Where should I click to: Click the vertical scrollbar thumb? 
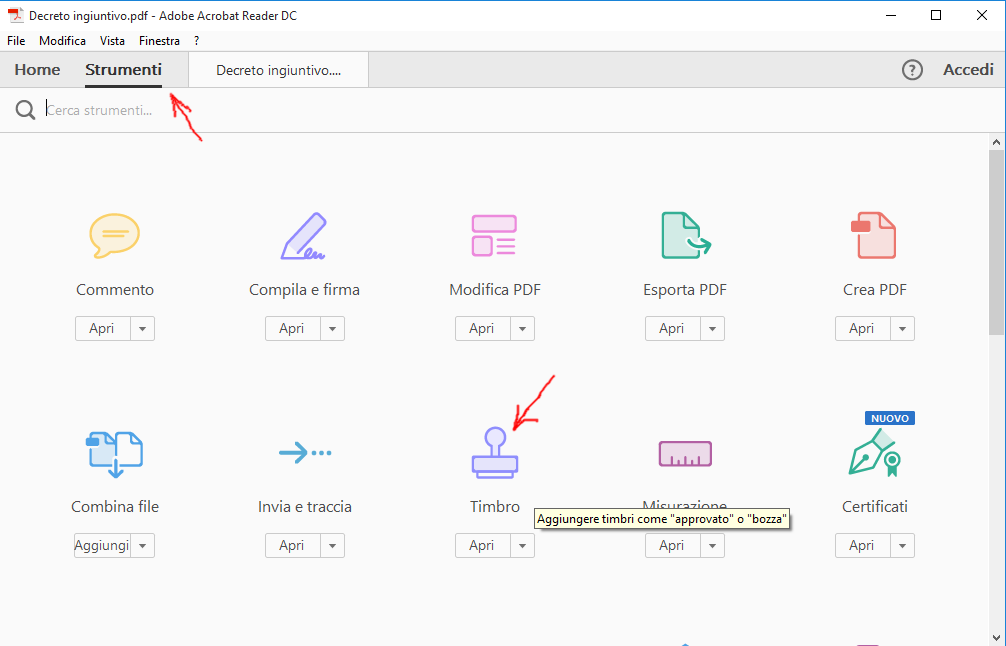(x=996, y=242)
